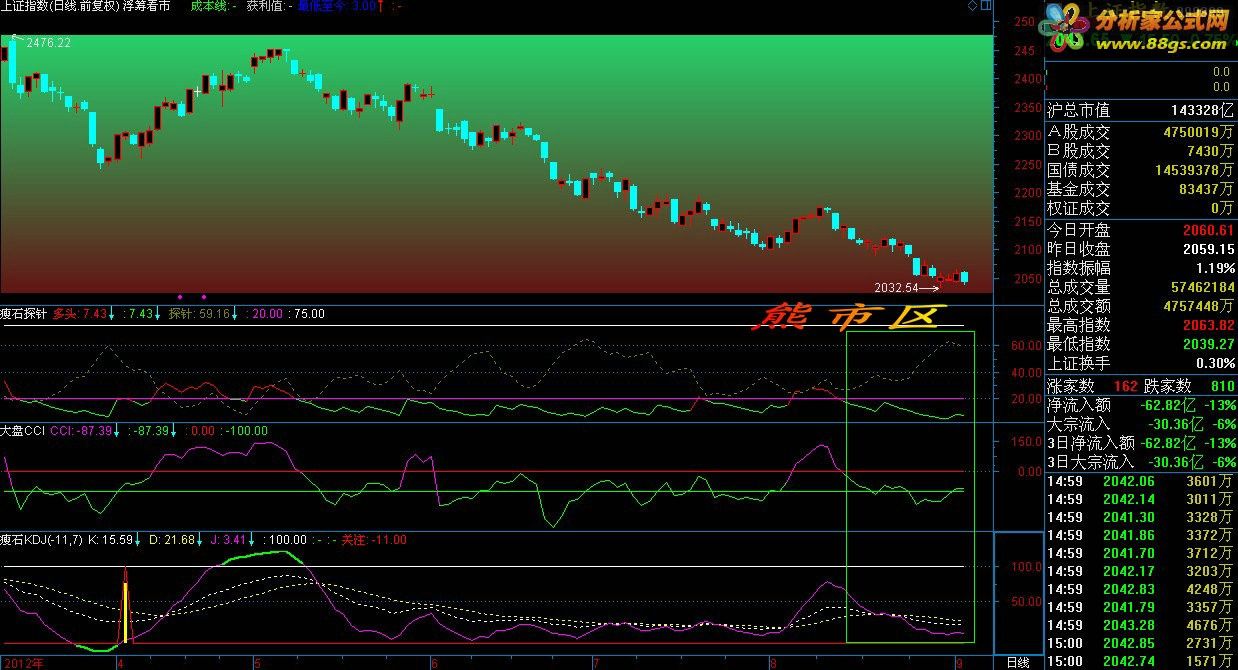Screen dimensions: 1238x670
Task: Click 最低指数 value 2039.27
Action: (1209, 344)
